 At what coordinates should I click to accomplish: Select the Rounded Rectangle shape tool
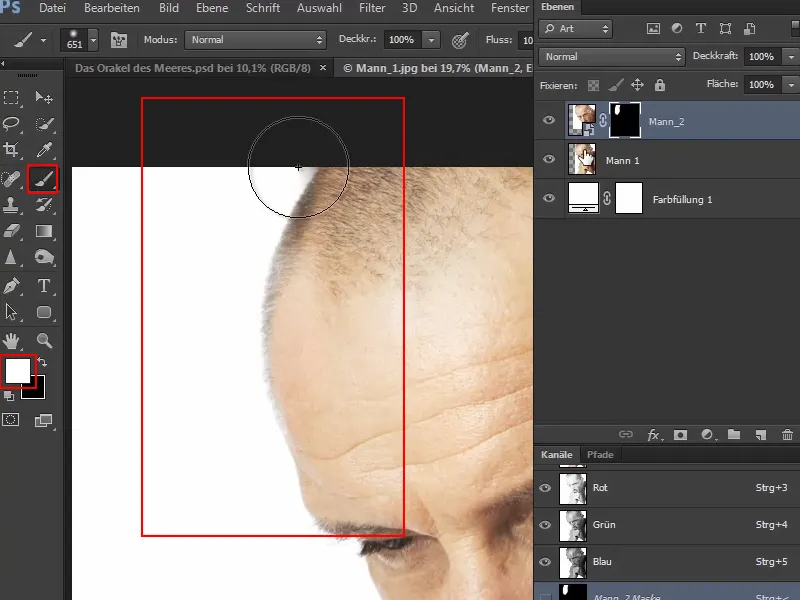44,312
